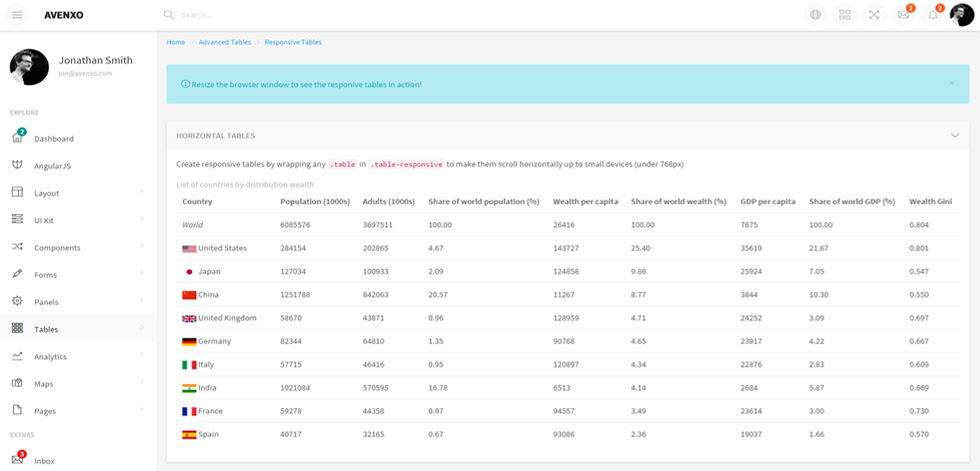
Task: Click the Analytics chart icon
Action: 17,356
